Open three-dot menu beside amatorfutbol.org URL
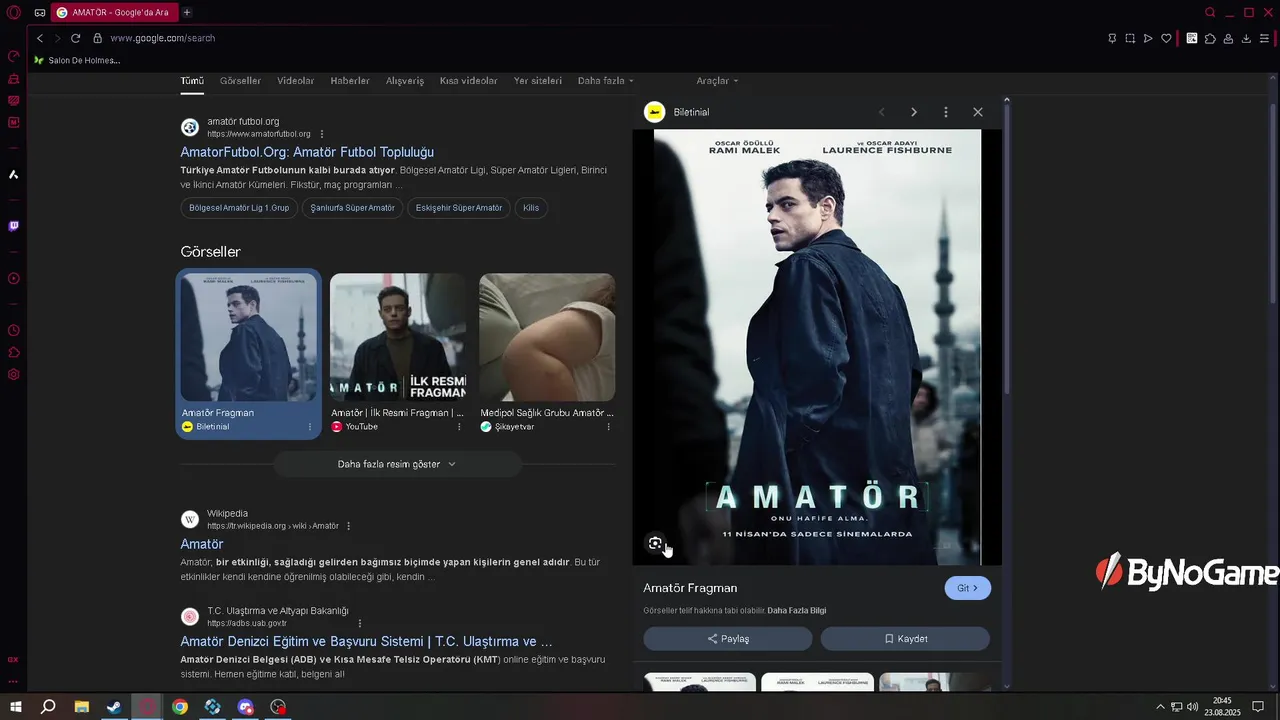The image size is (1280, 720). click(x=321, y=134)
